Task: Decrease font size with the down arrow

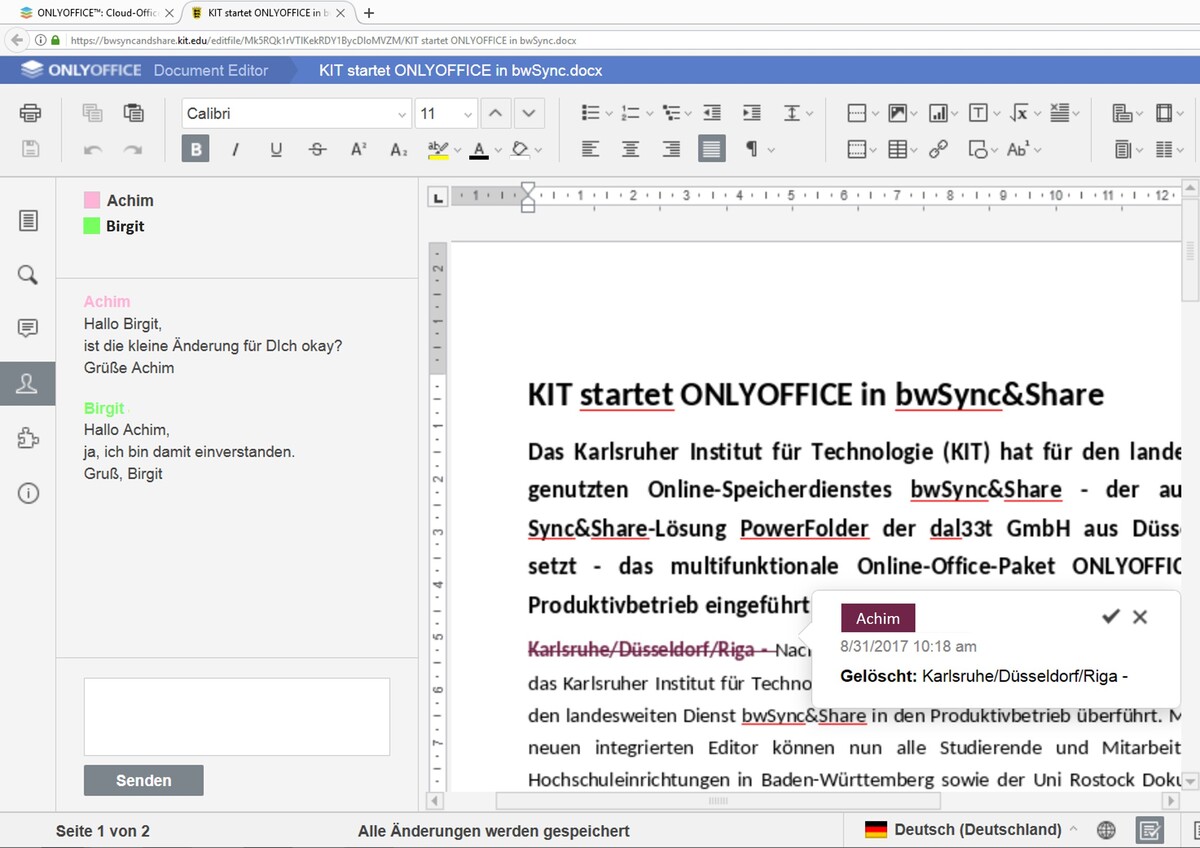Action: coord(529,113)
